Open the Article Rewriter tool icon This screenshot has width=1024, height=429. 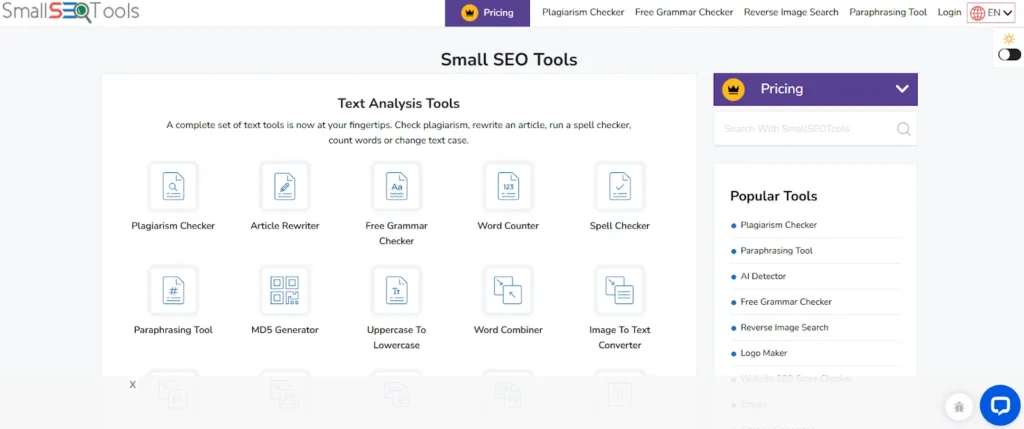[x=285, y=186]
